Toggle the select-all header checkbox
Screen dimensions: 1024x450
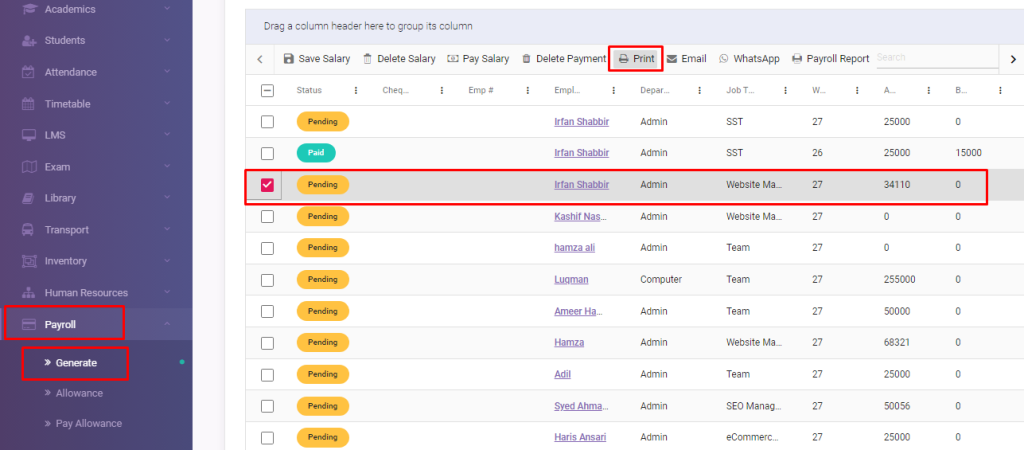coord(267,91)
